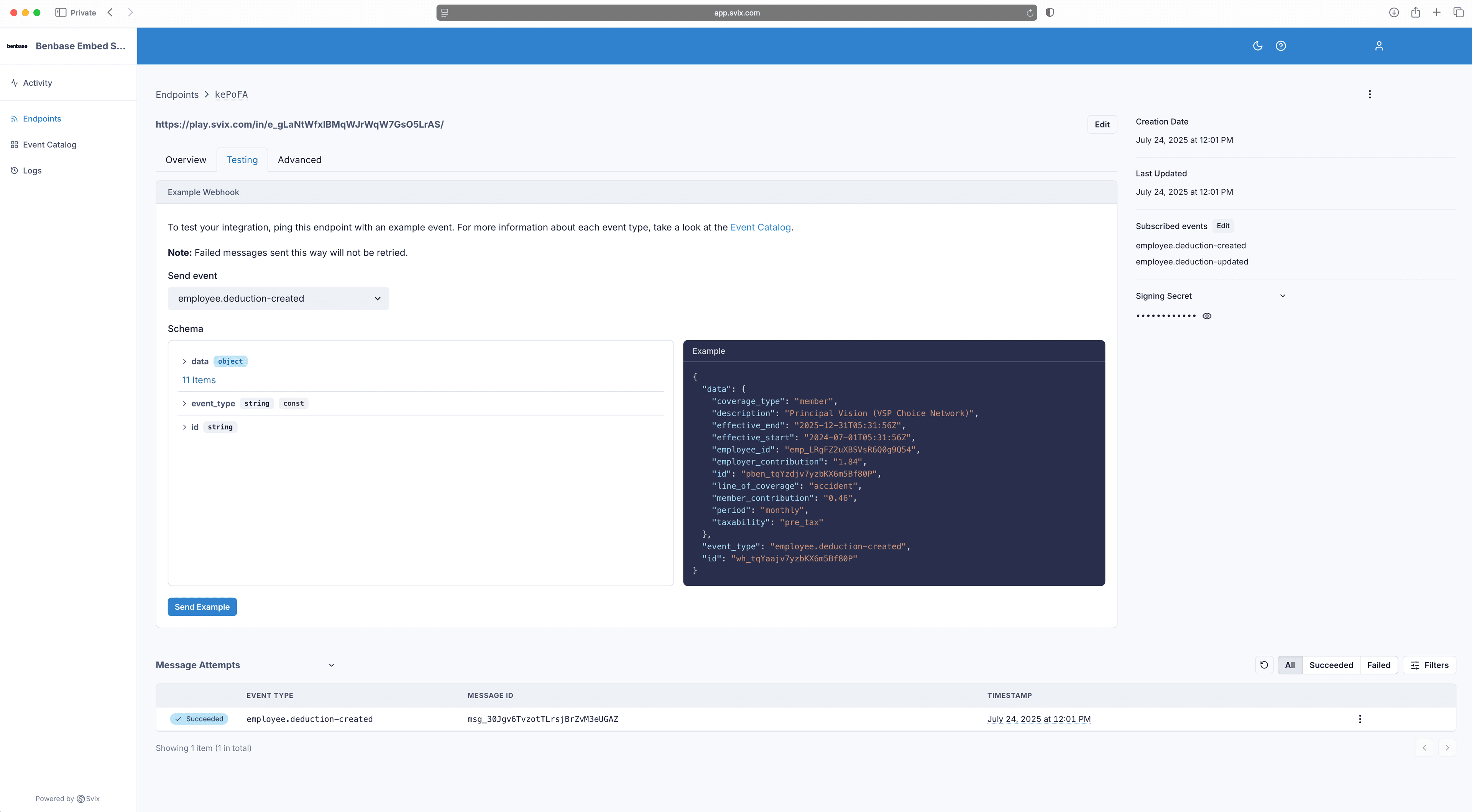Open the Event Catalog link in description
Image resolution: width=1472 pixels, height=812 pixels.
pyautogui.click(x=761, y=227)
